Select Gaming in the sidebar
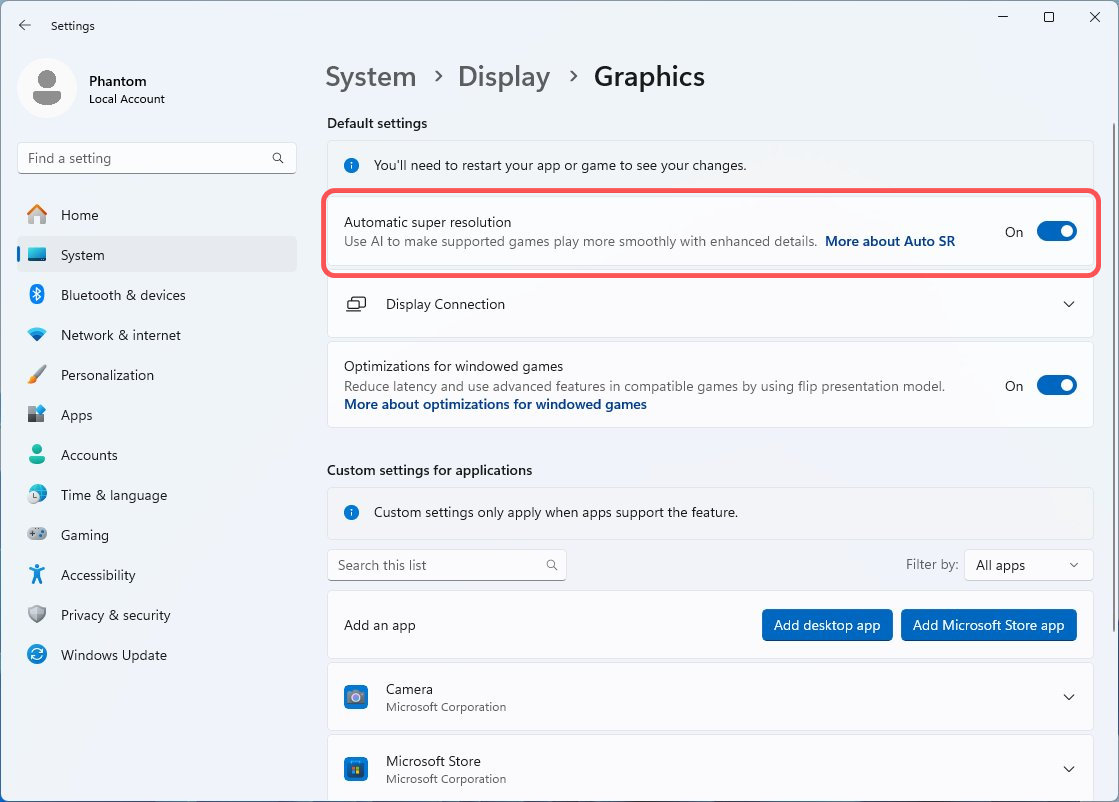 pos(157,534)
